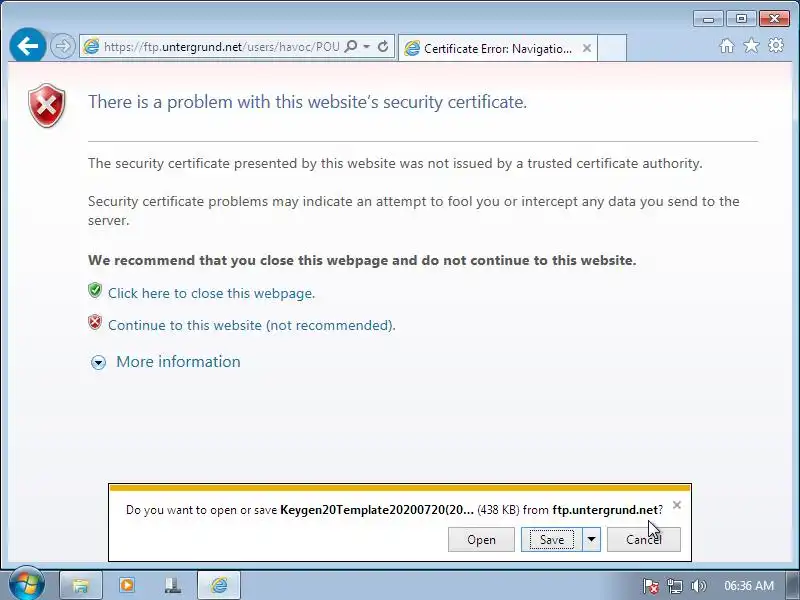
Task: Open the Save options dropdown arrow
Action: [591, 539]
